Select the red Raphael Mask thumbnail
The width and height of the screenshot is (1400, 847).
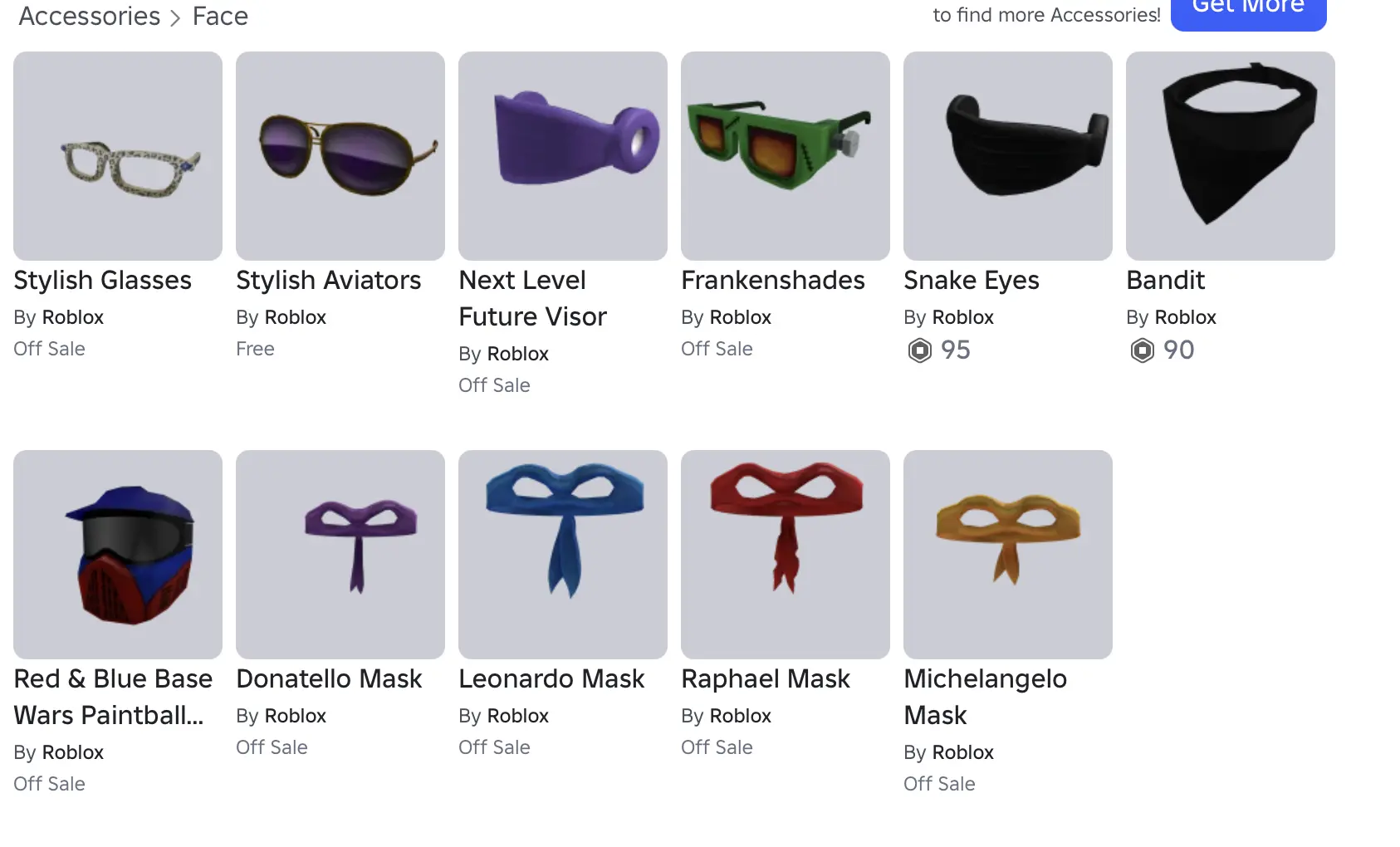[x=786, y=555]
